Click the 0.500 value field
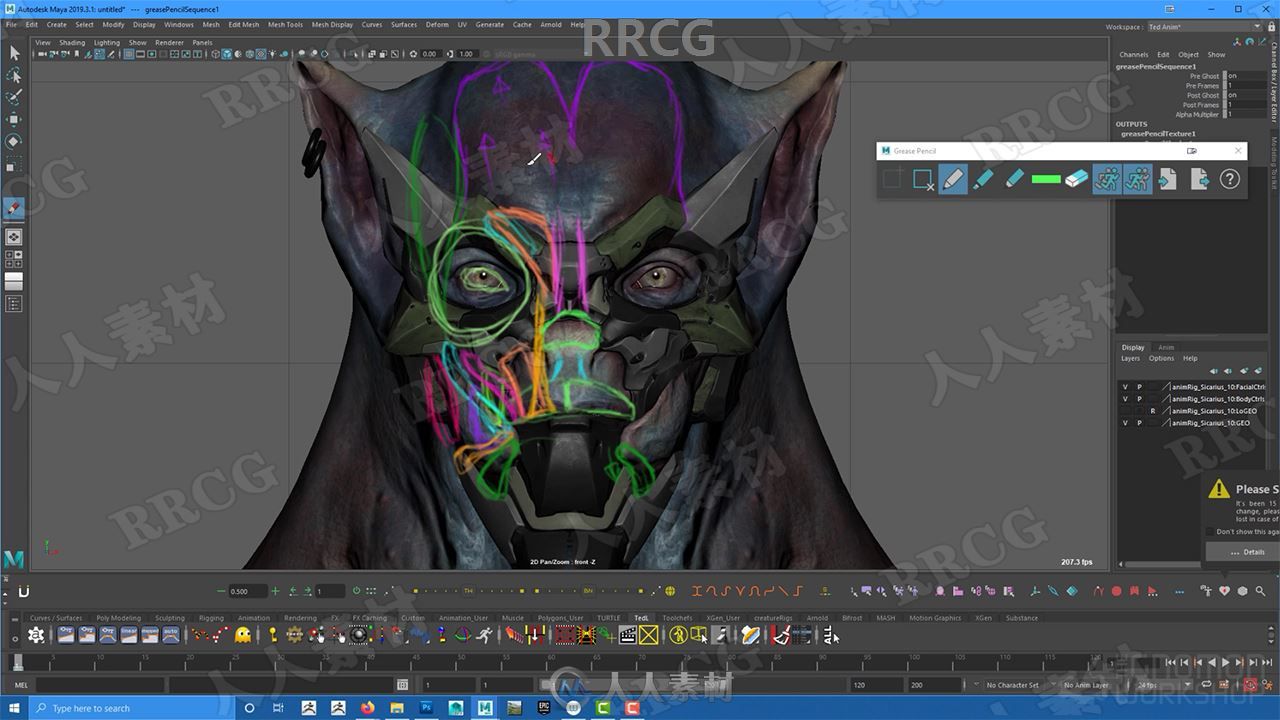Viewport: 1280px width, 720px height. (247, 591)
